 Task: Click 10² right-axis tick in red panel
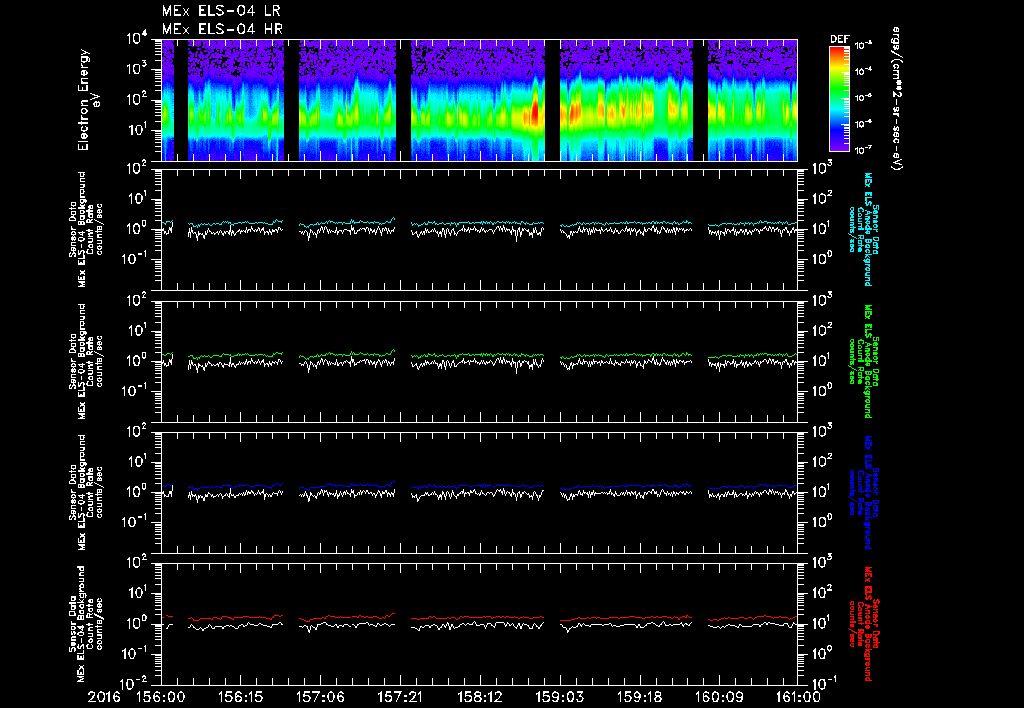(821, 593)
